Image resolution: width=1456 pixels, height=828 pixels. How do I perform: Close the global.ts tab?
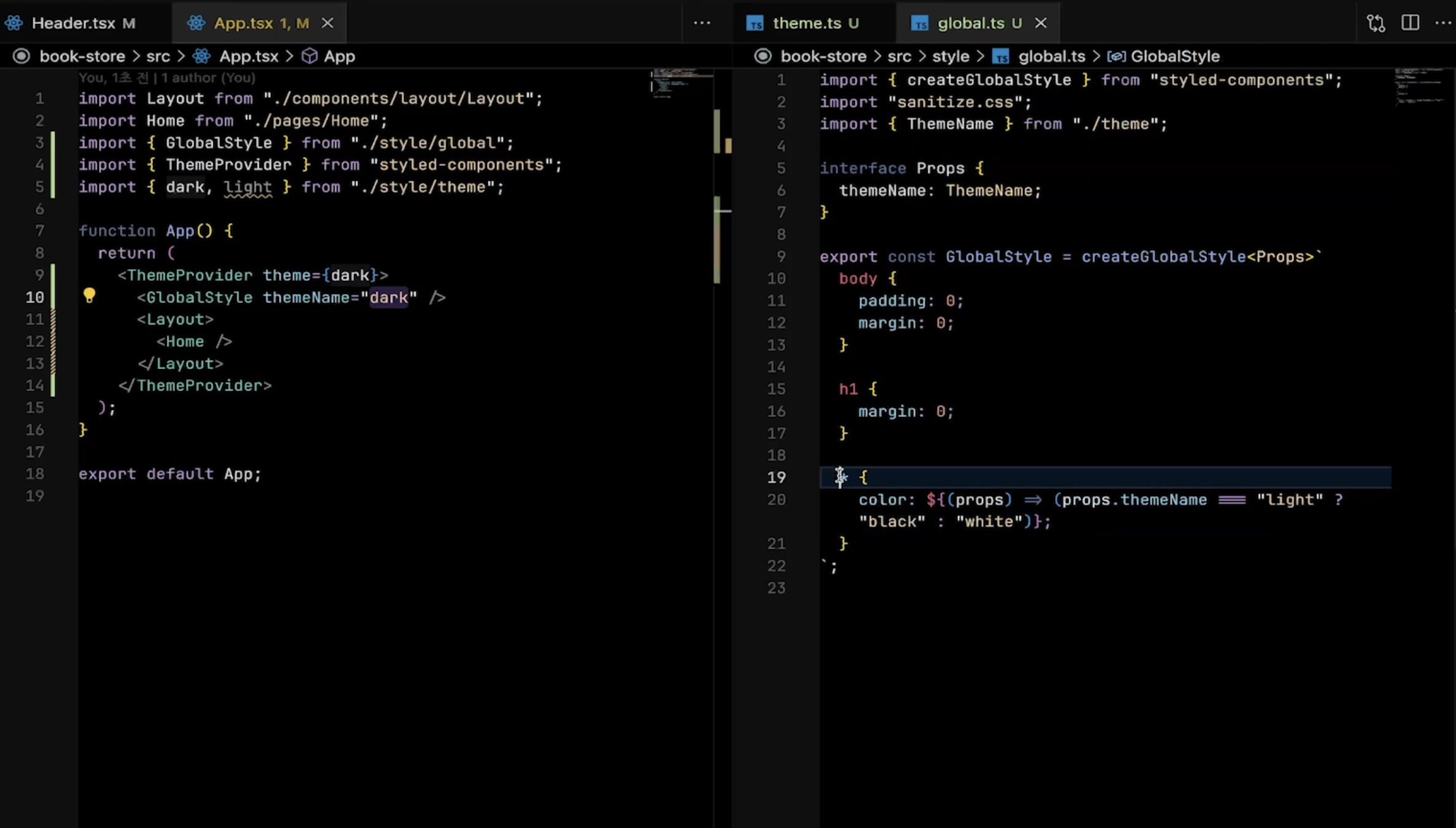tap(1040, 23)
